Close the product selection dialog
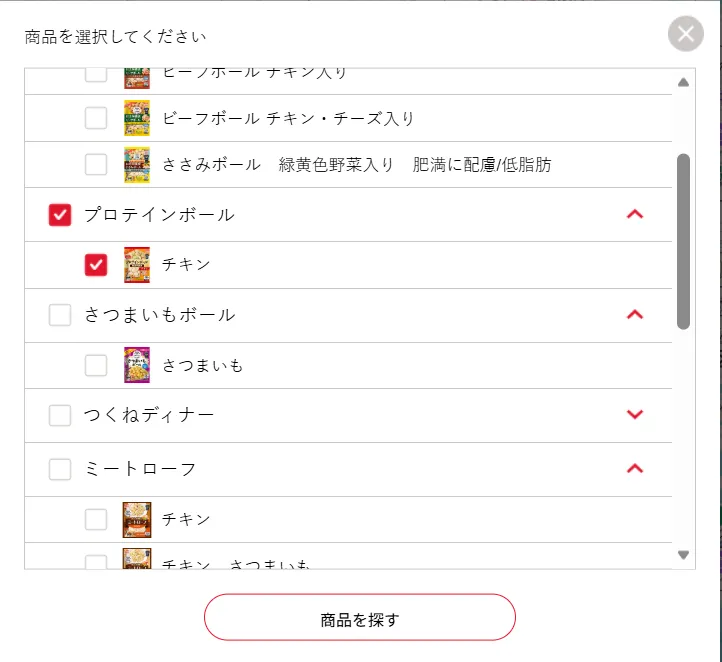722x662 pixels. [686, 35]
